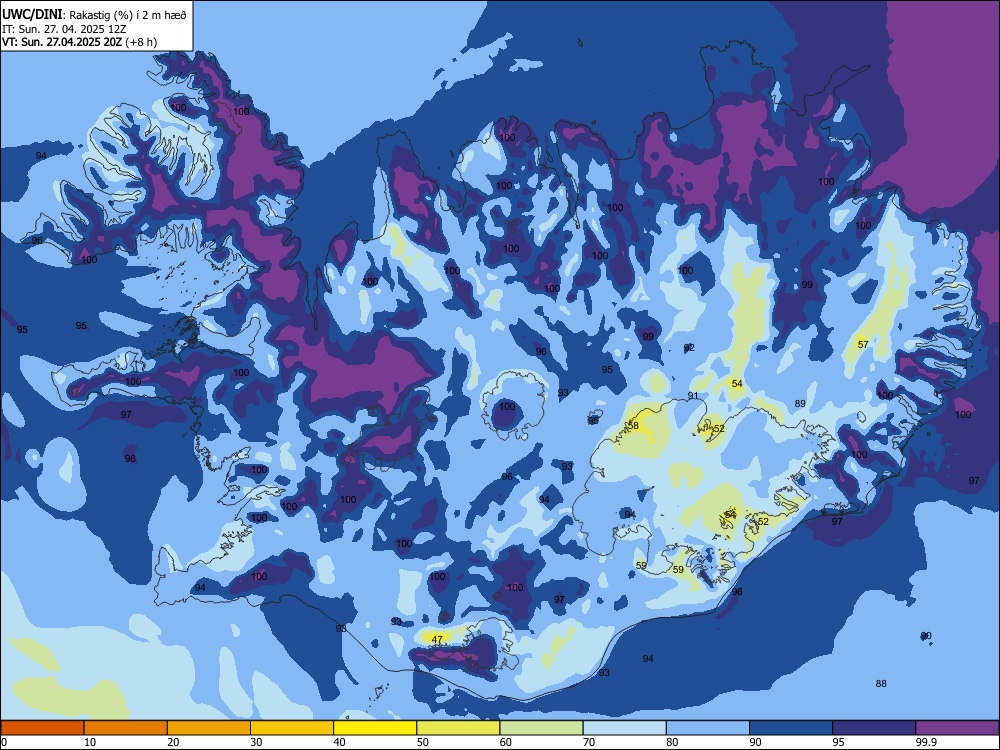This screenshot has width=1000, height=750.
Task: Select the 'IT: Sun. 27. 04. 2025 12Z' line
Action: pyautogui.click(x=64, y=29)
